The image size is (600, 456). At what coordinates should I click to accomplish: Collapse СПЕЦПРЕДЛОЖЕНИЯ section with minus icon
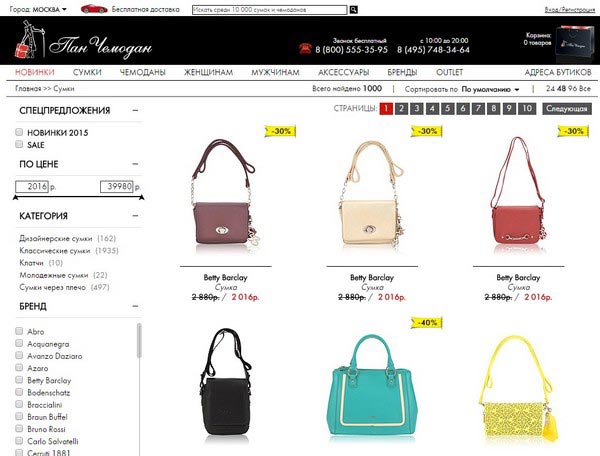tap(135, 111)
